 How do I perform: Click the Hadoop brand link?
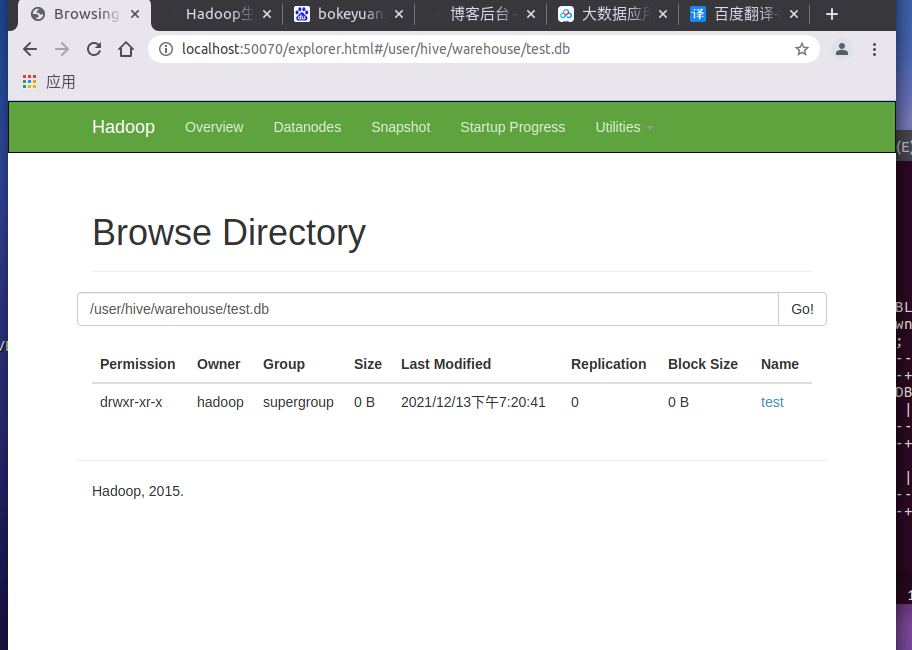click(123, 127)
